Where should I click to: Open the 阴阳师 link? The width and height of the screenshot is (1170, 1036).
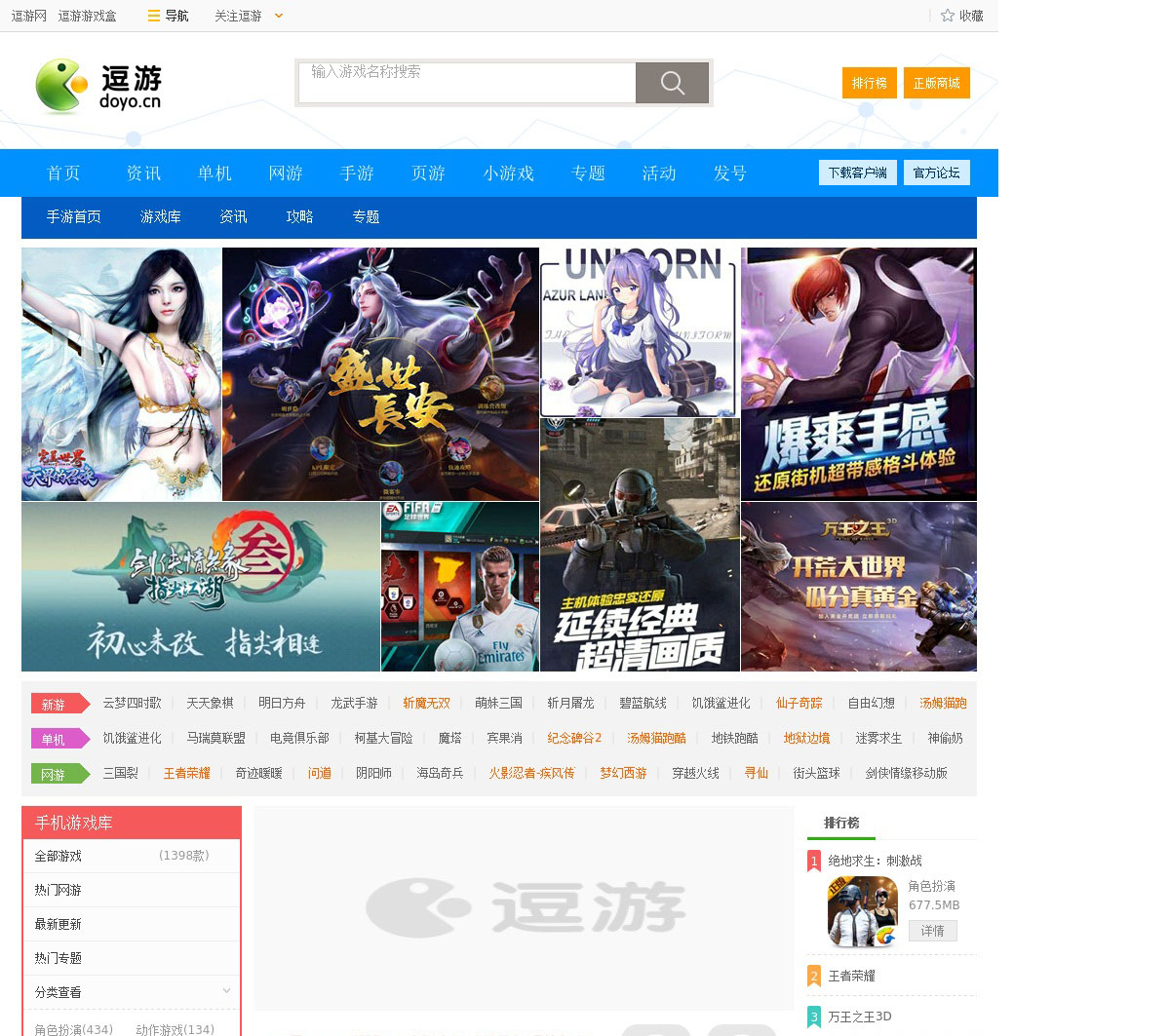[373, 773]
